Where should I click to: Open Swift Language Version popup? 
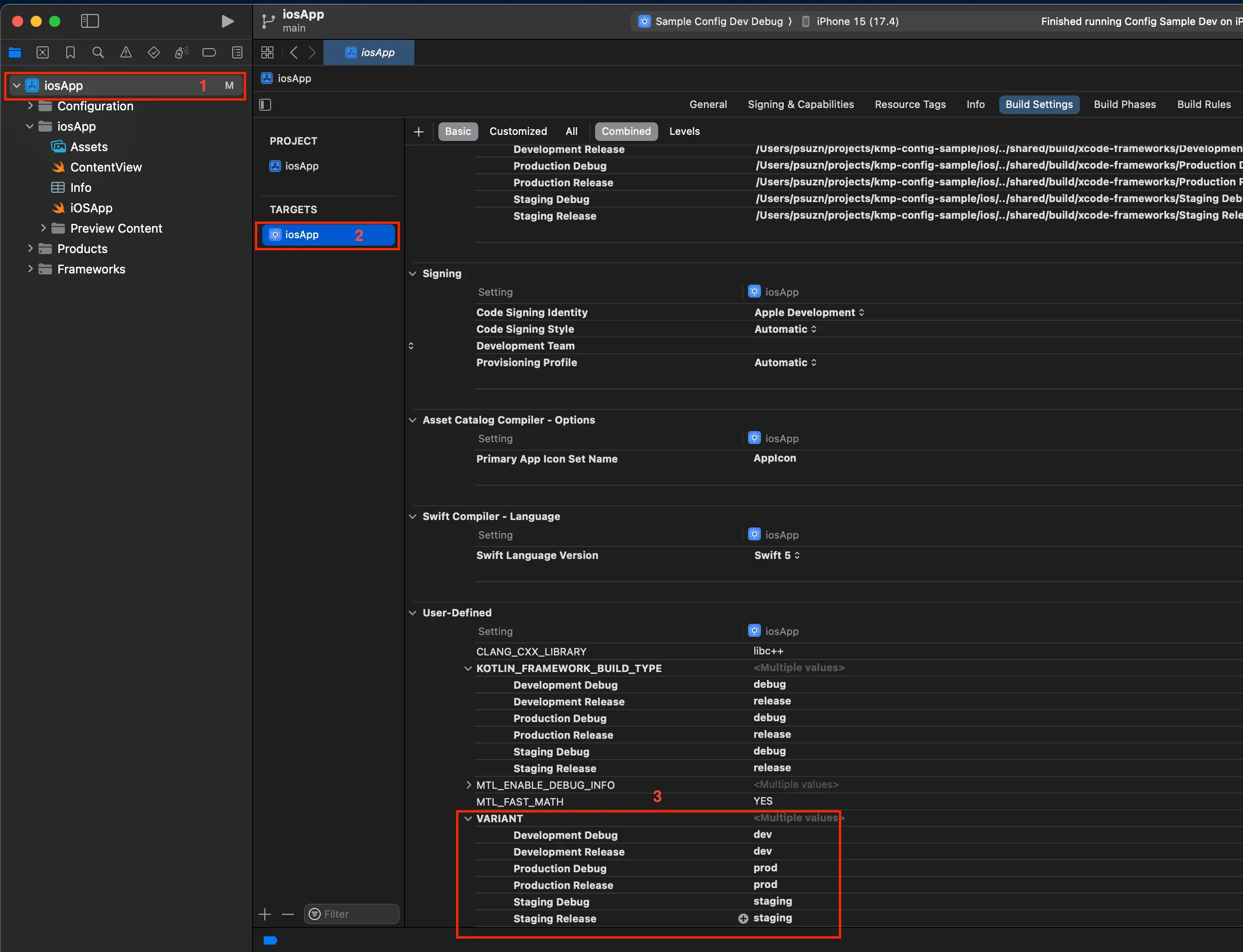[x=777, y=556]
